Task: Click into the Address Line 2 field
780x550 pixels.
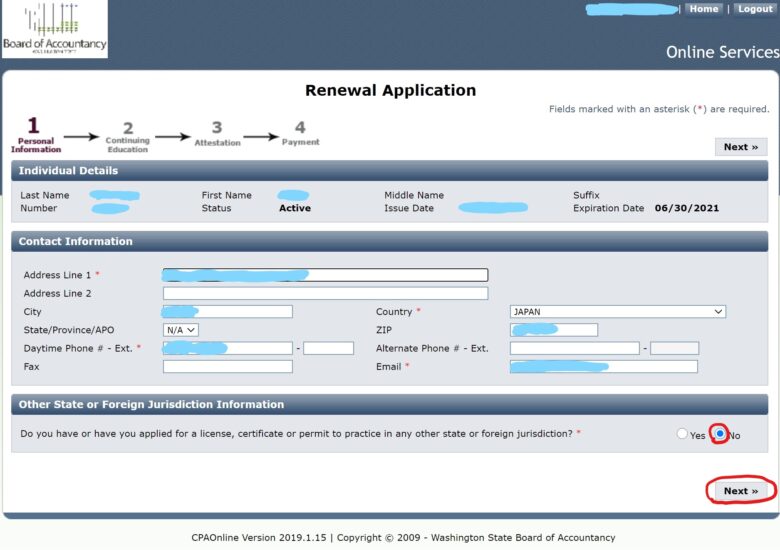Action: [x=325, y=293]
